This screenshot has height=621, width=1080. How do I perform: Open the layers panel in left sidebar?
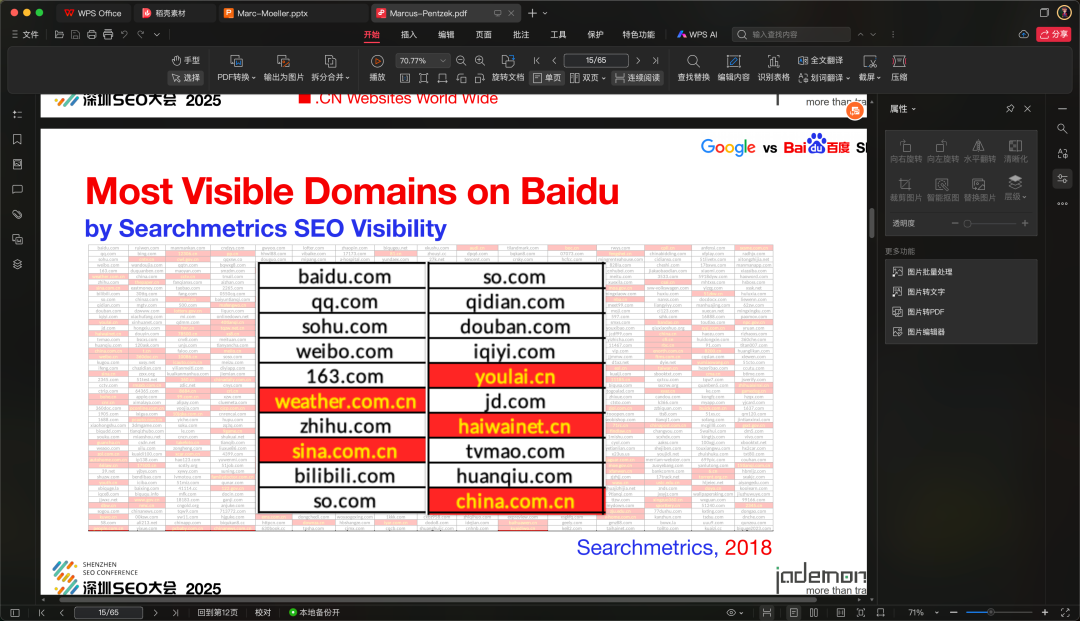pos(17,264)
